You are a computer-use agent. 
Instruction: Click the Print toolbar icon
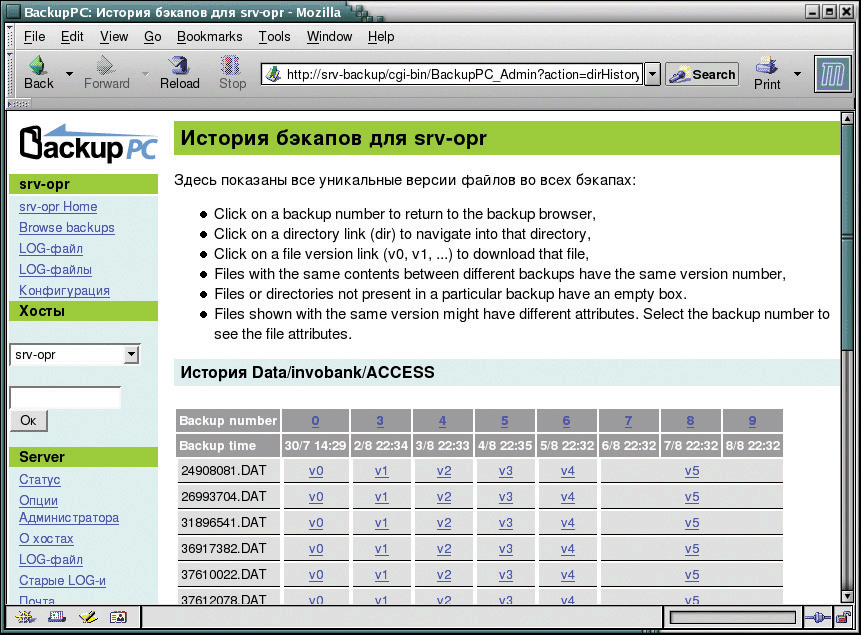click(x=767, y=73)
